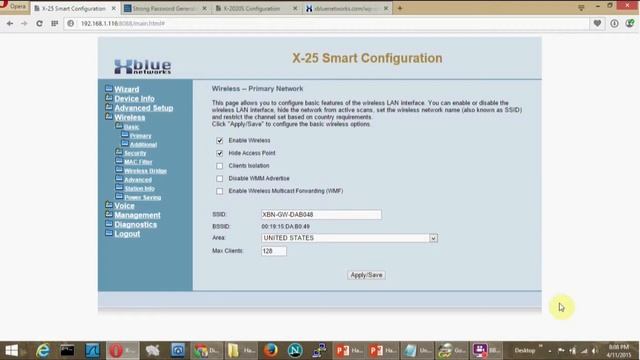Viewport: 640px width, 360px height.
Task: Click the network signal tray icon
Action: coord(584,351)
